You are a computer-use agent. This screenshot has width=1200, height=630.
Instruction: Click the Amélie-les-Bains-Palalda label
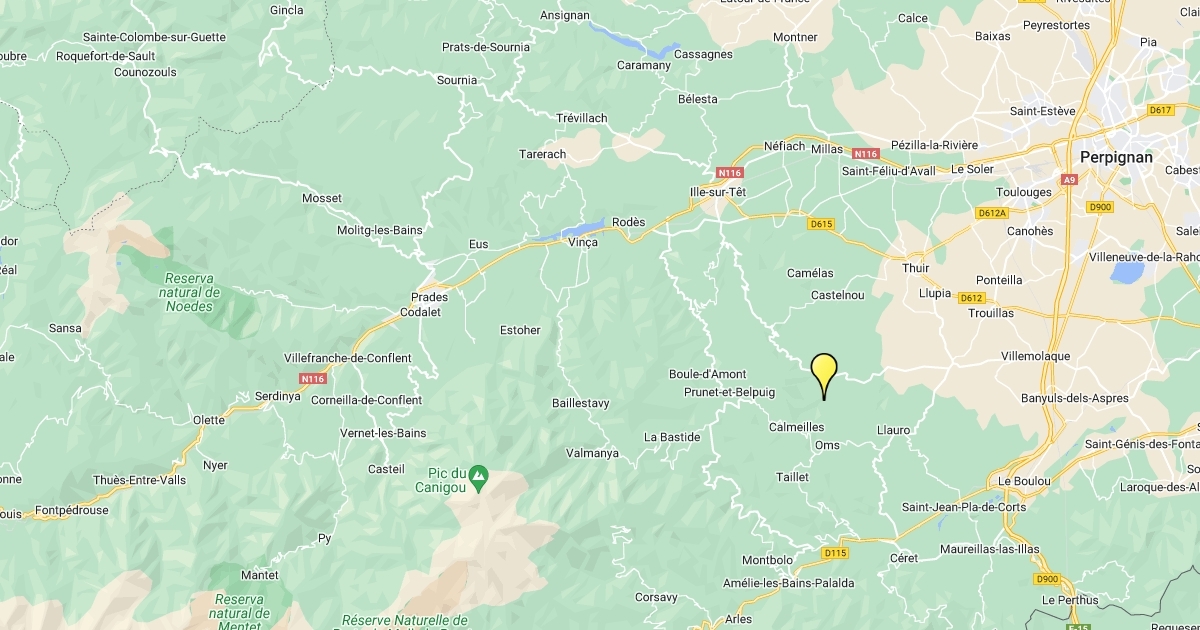point(791,583)
